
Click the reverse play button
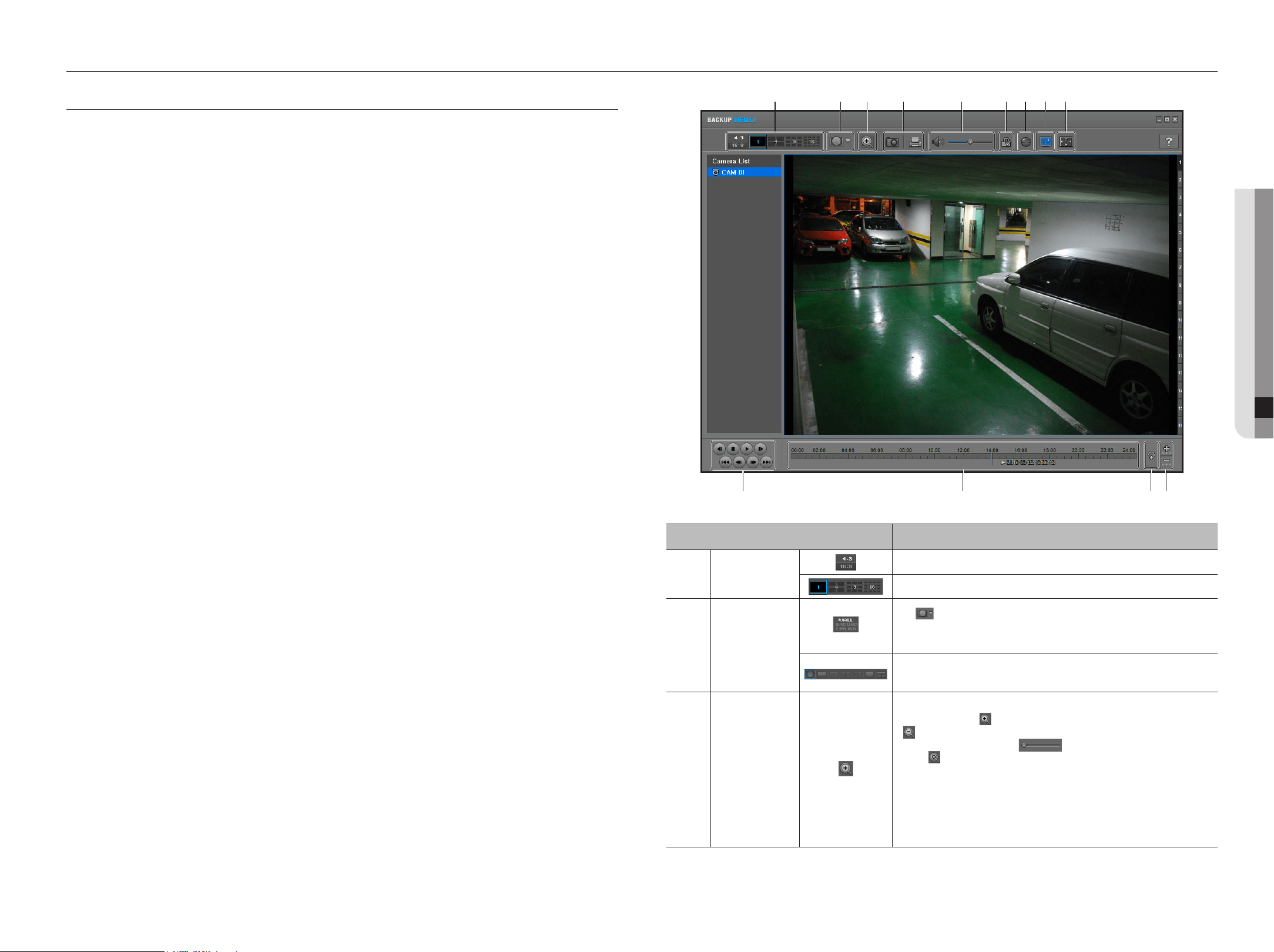719,449
